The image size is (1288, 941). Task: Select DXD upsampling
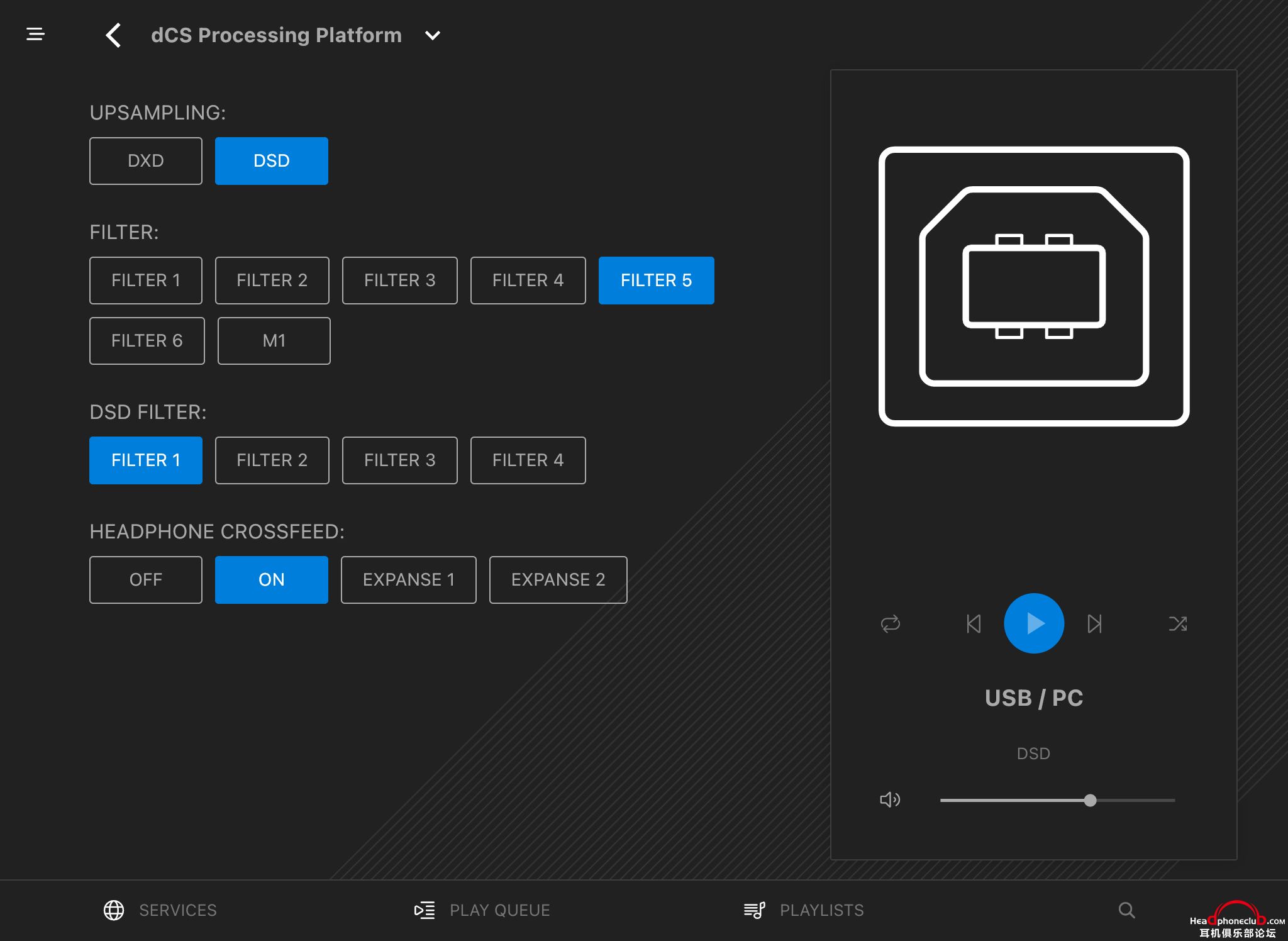146,161
